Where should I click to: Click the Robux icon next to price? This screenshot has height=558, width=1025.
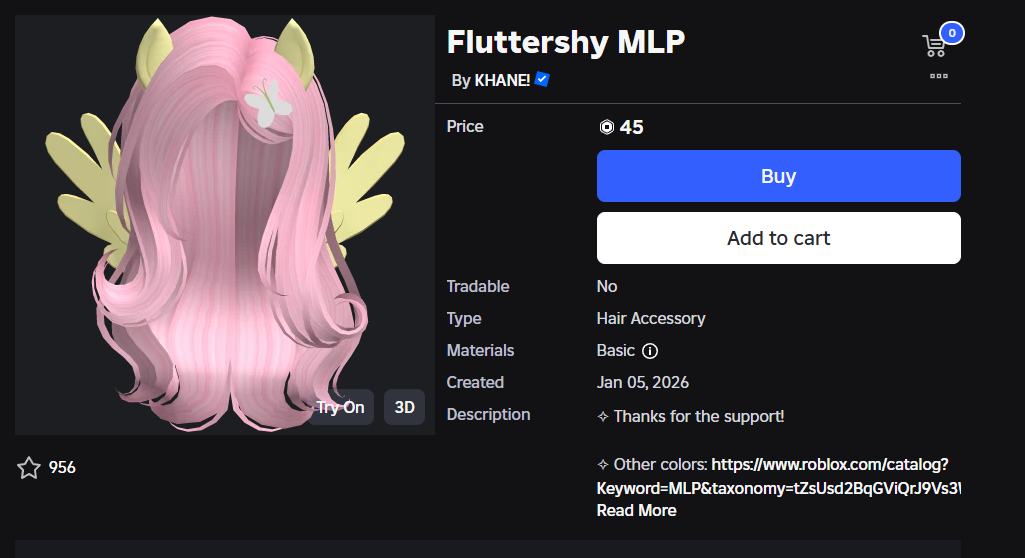point(606,127)
